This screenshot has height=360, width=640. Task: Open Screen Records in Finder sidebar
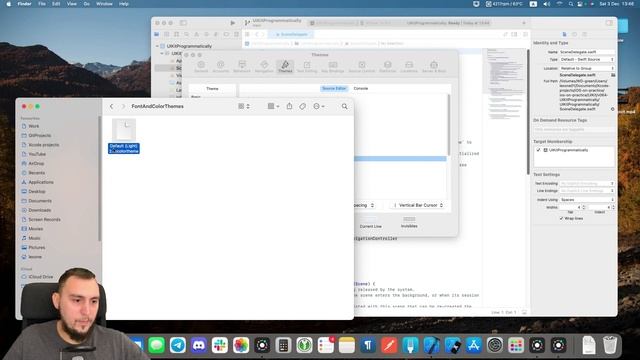44,220
